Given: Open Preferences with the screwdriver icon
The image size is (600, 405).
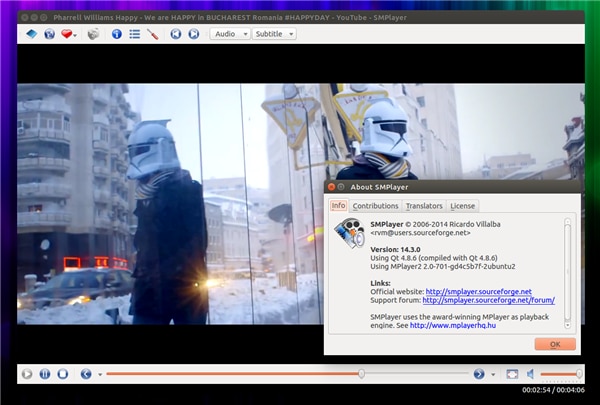Looking at the screenshot, I should (x=153, y=34).
